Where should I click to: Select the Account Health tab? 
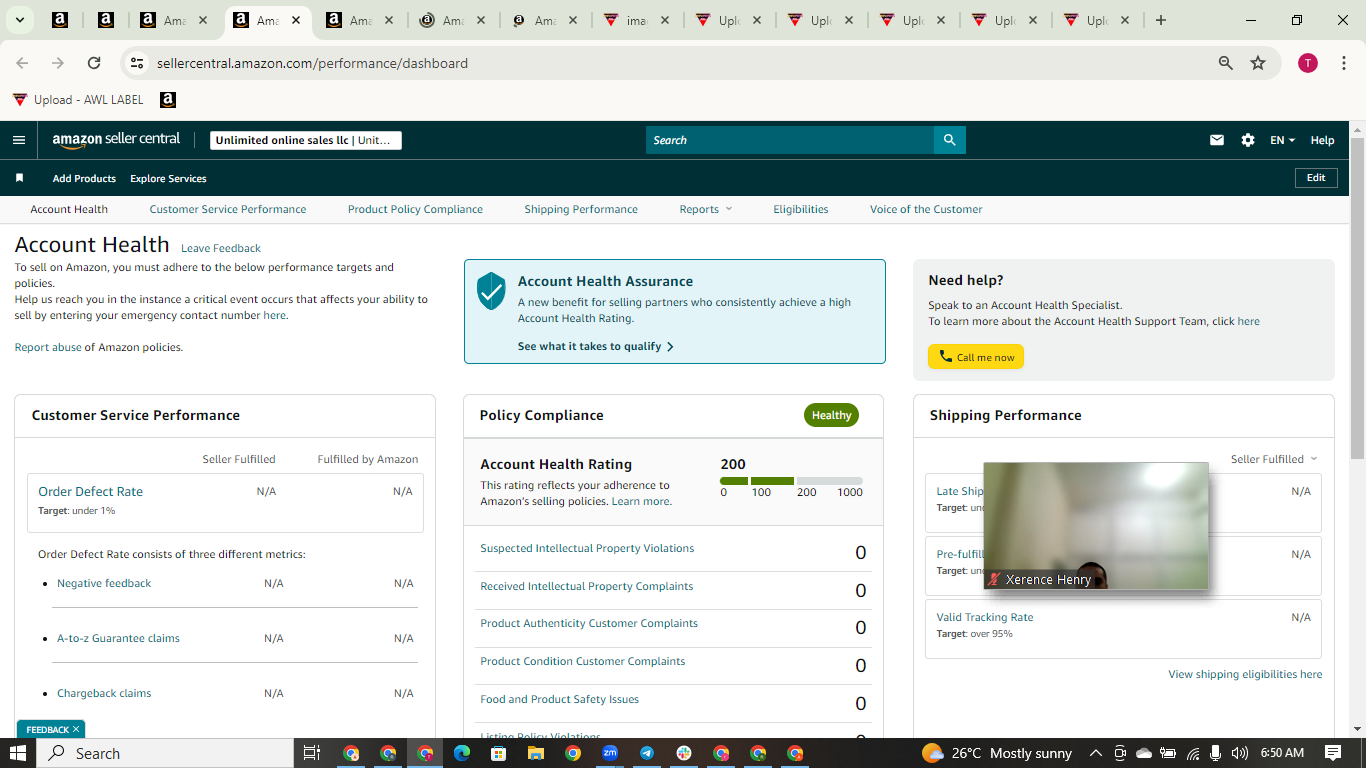(69, 209)
